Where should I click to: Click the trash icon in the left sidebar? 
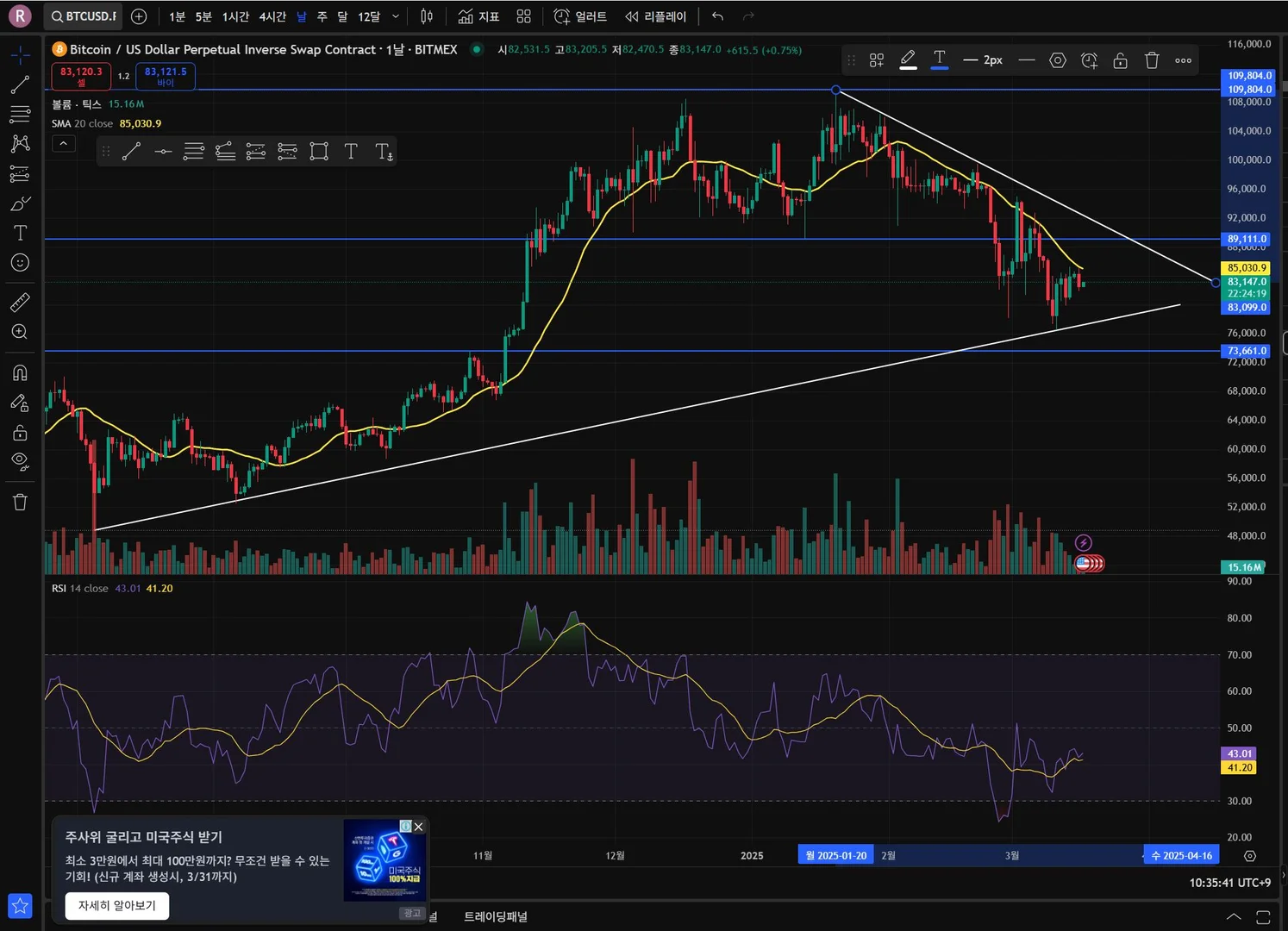click(20, 502)
